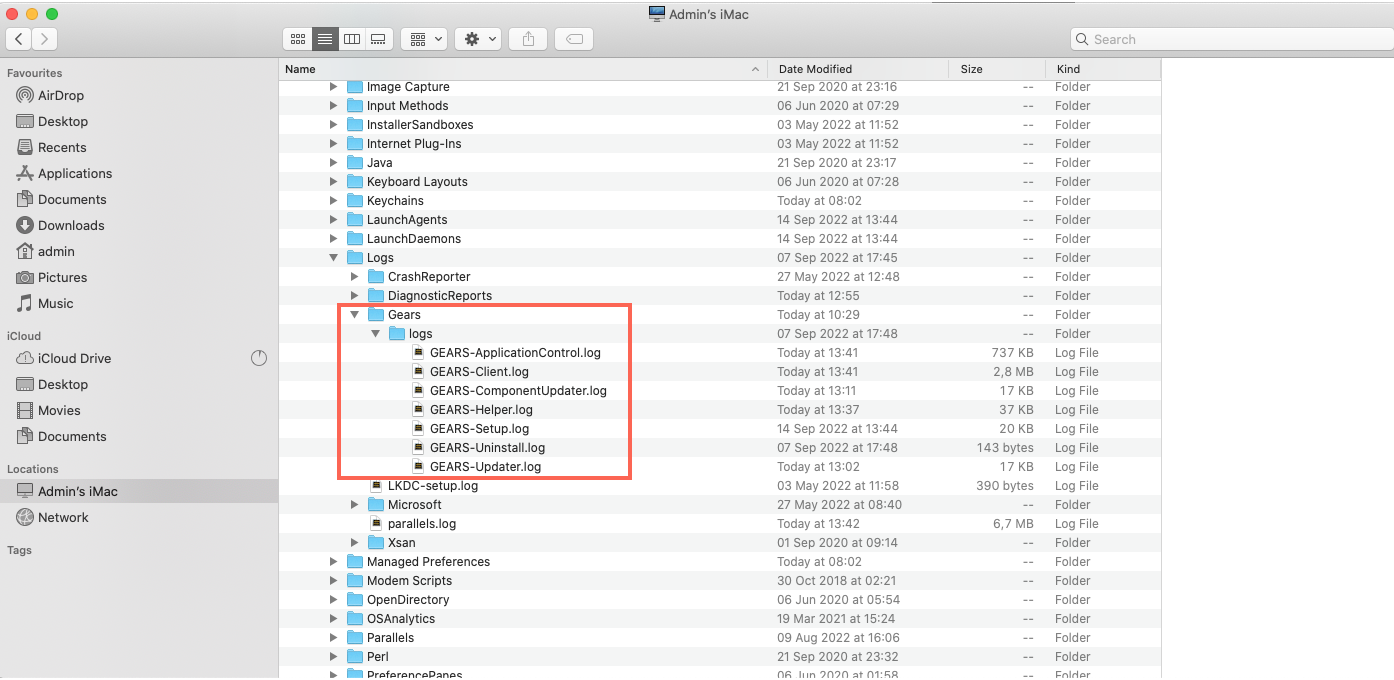Select the Modem Scripts folder row
The height and width of the screenshot is (680, 1394).
click(x=720, y=581)
